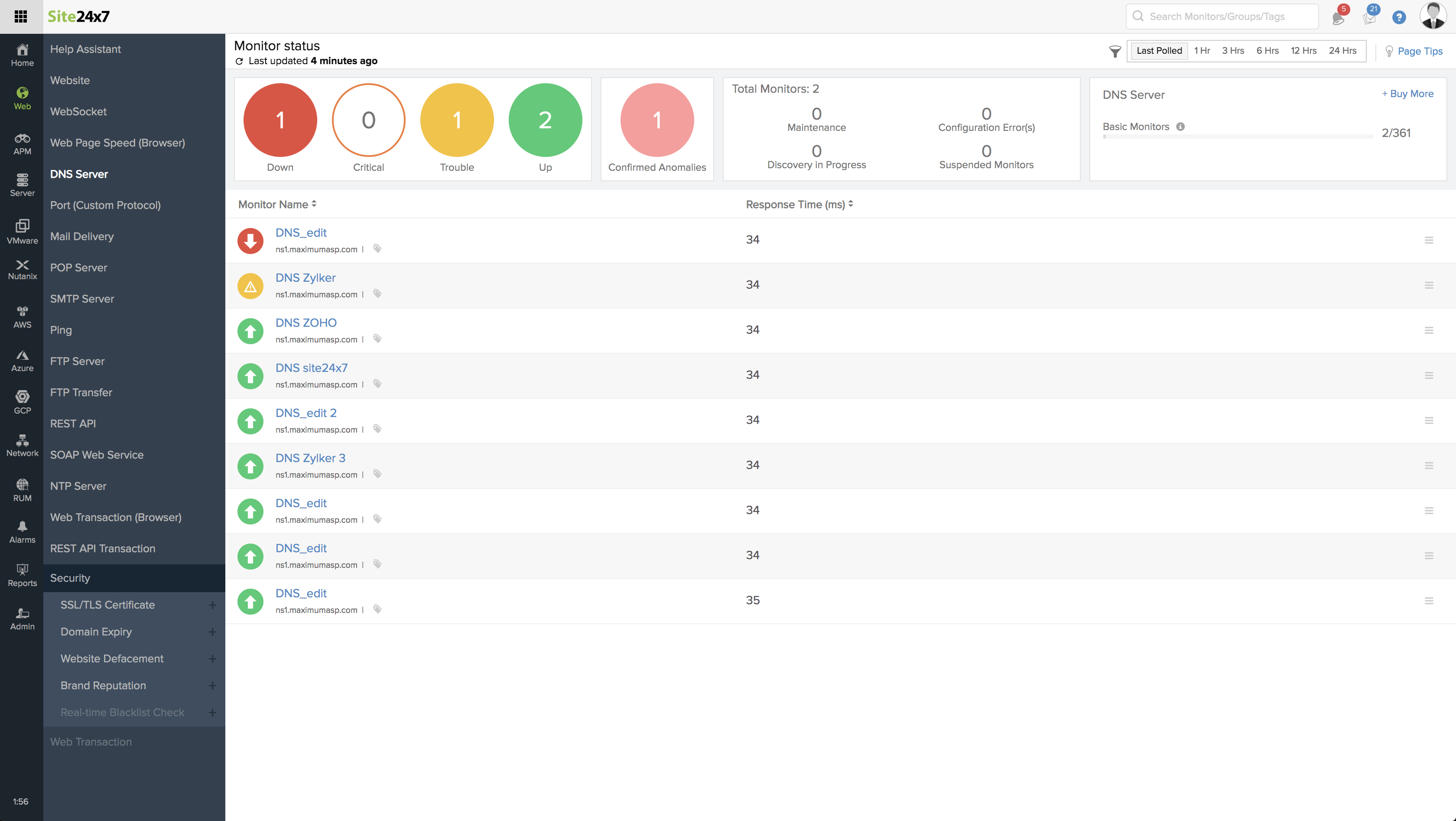Switch time range to 6 Hrs
This screenshot has height=821, width=1456.
(1267, 51)
